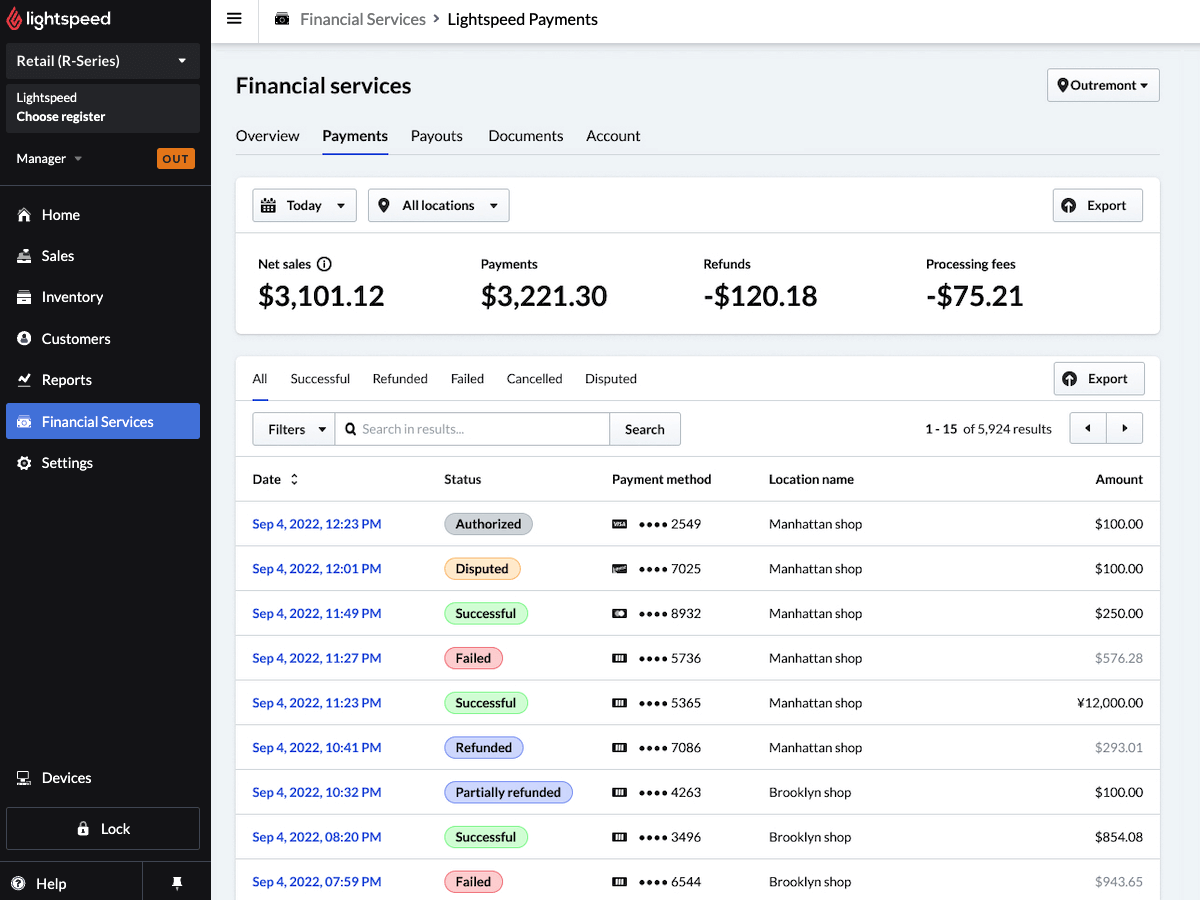Open Inventory from the sidebar
The width and height of the screenshot is (1200, 900).
pyautogui.click(x=103, y=297)
